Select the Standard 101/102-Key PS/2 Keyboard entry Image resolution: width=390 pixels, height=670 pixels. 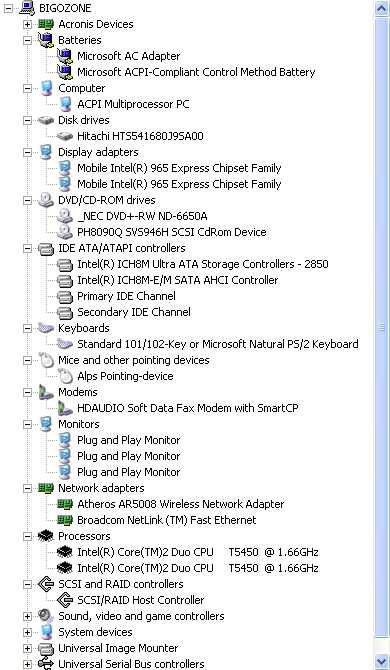click(x=217, y=344)
